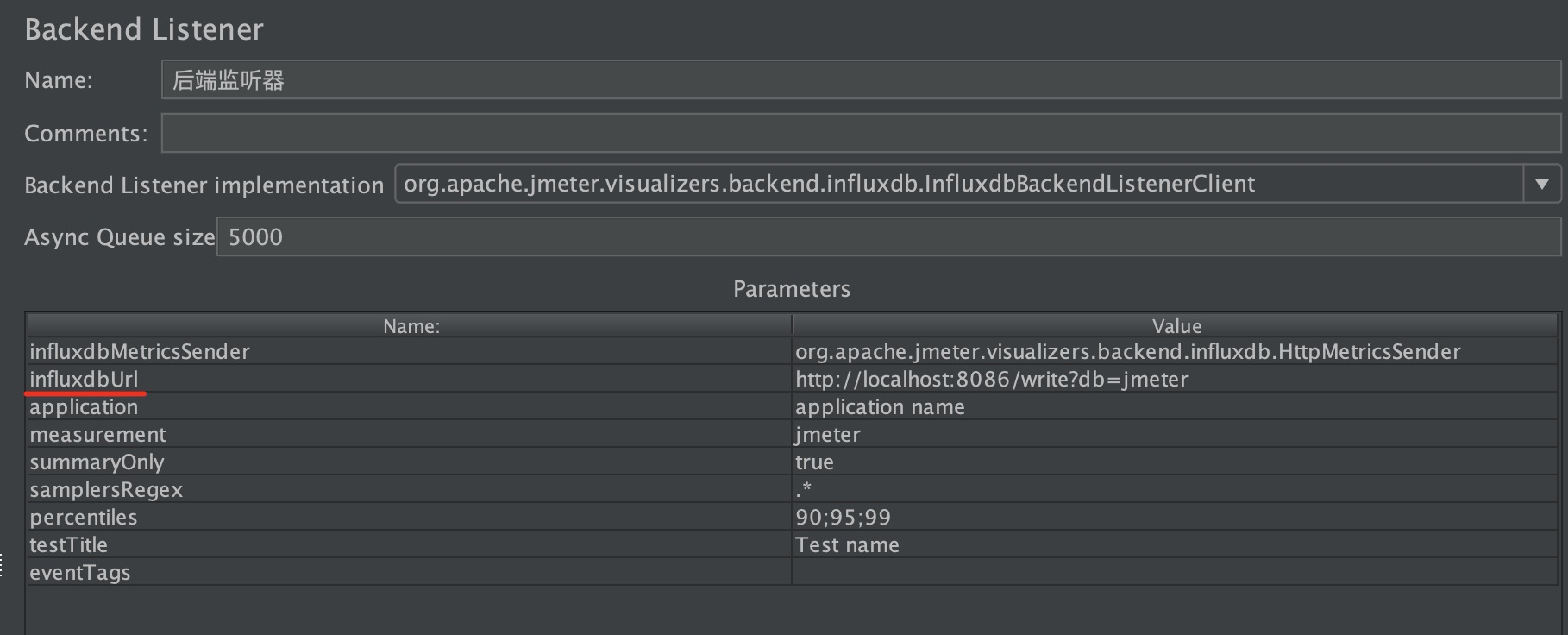Select the testTitle name cell
This screenshot has width=1568, height=635.
pyautogui.click(x=410, y=544)
